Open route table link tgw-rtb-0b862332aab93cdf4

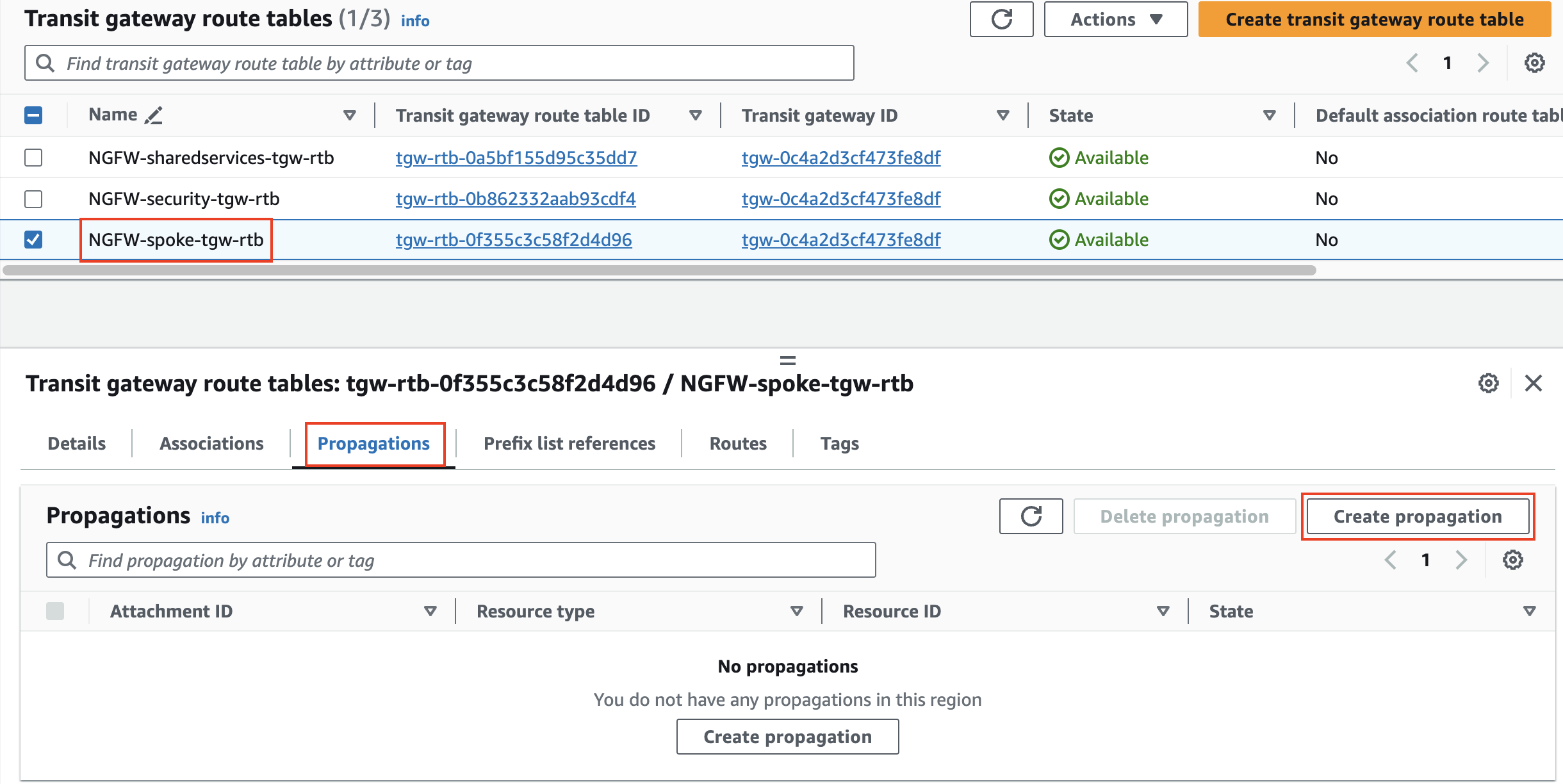(516, 199)
